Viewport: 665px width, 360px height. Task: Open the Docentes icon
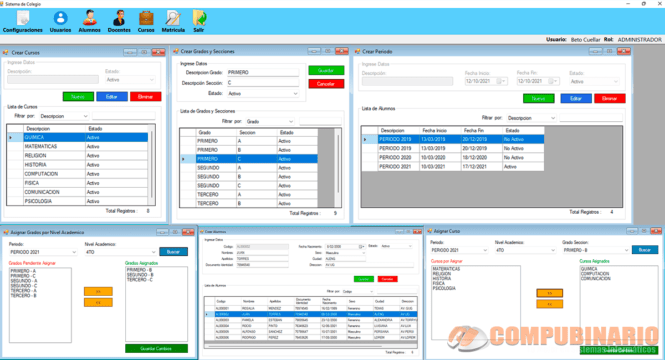click(x=119, y=21)
